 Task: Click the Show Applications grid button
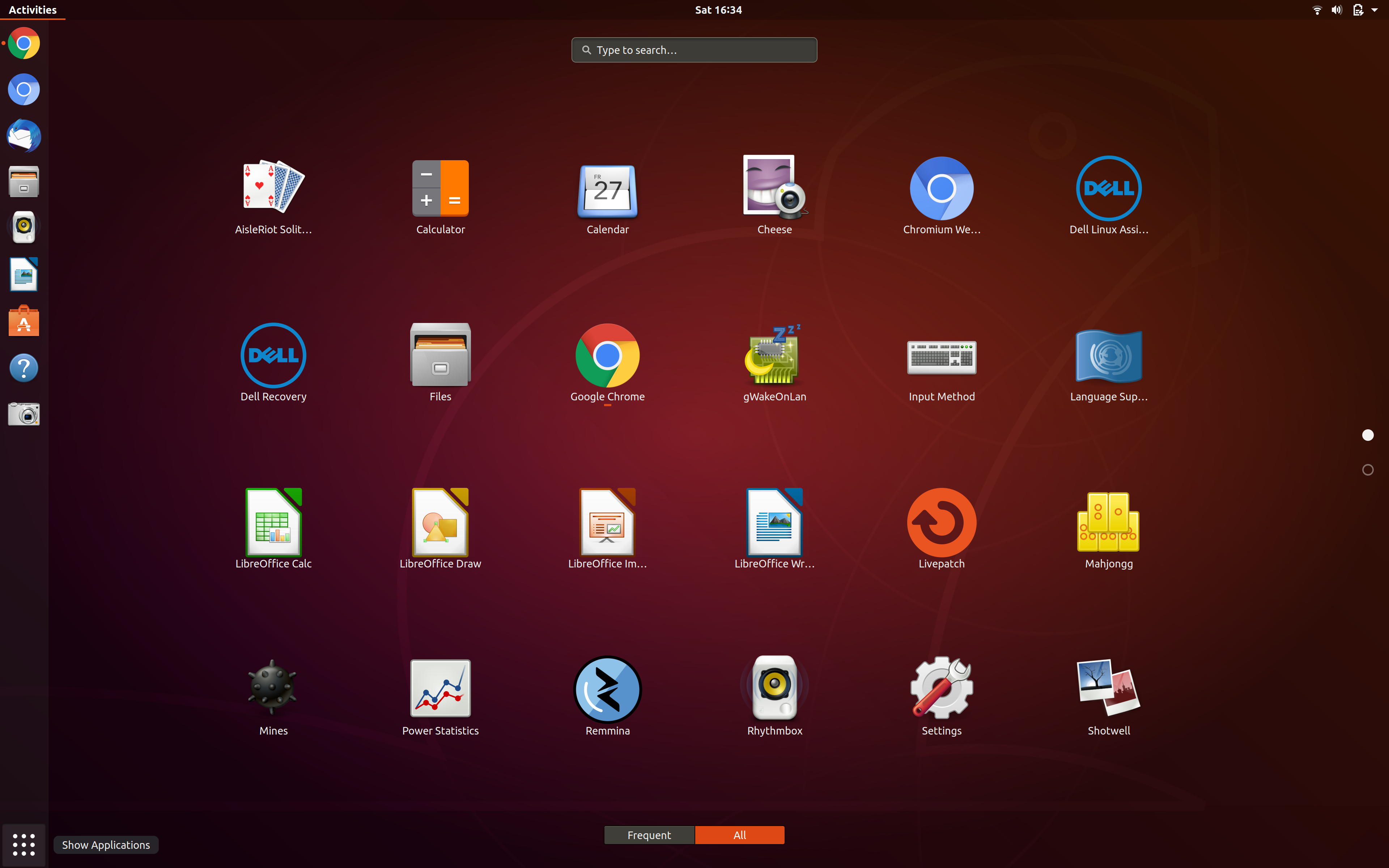(x=24, y=844)
